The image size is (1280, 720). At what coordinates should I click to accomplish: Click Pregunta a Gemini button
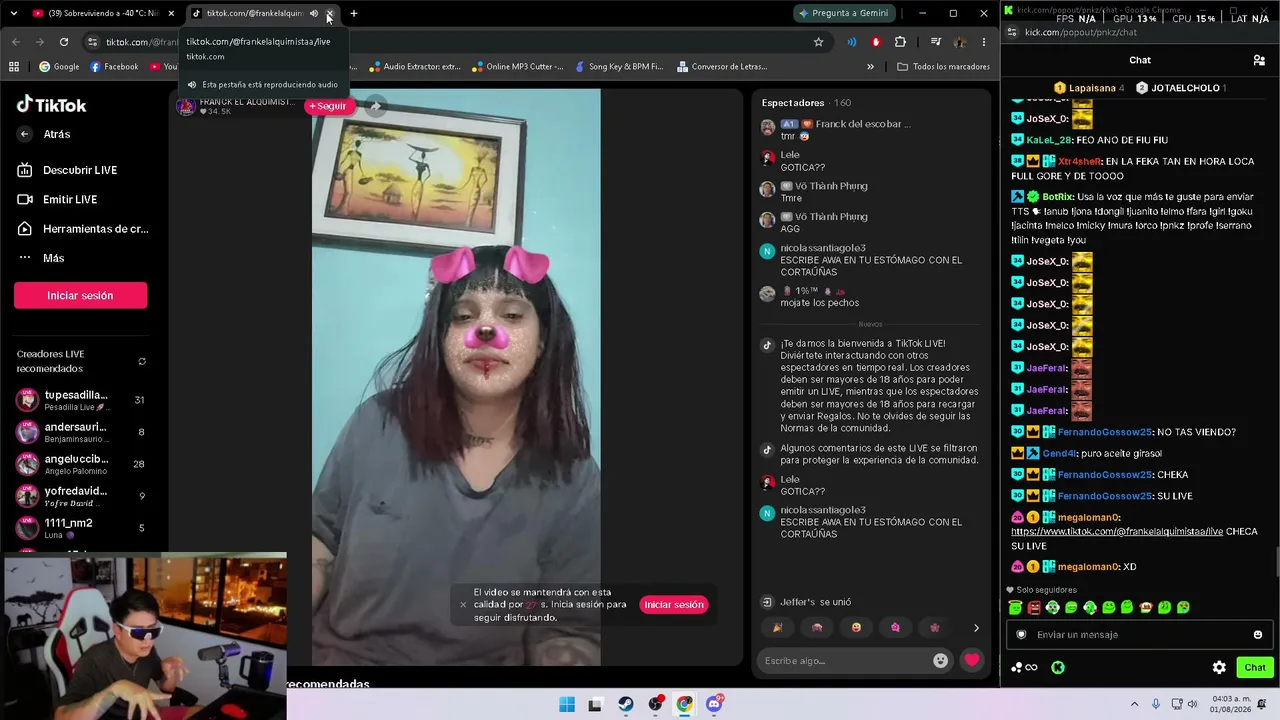pyautogui.click(x=843, y=13)
